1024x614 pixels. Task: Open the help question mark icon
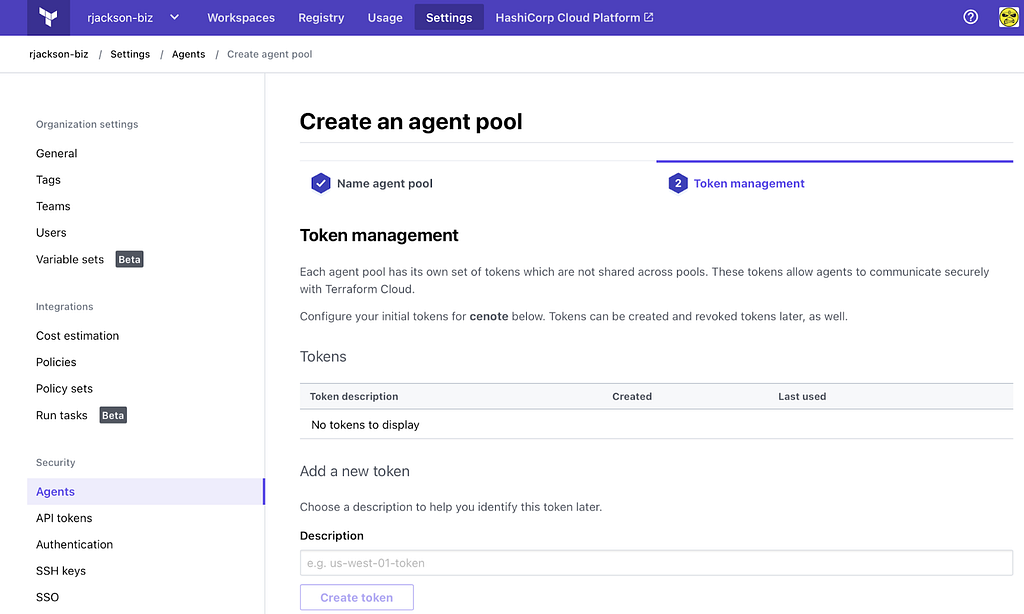point(970,17)
